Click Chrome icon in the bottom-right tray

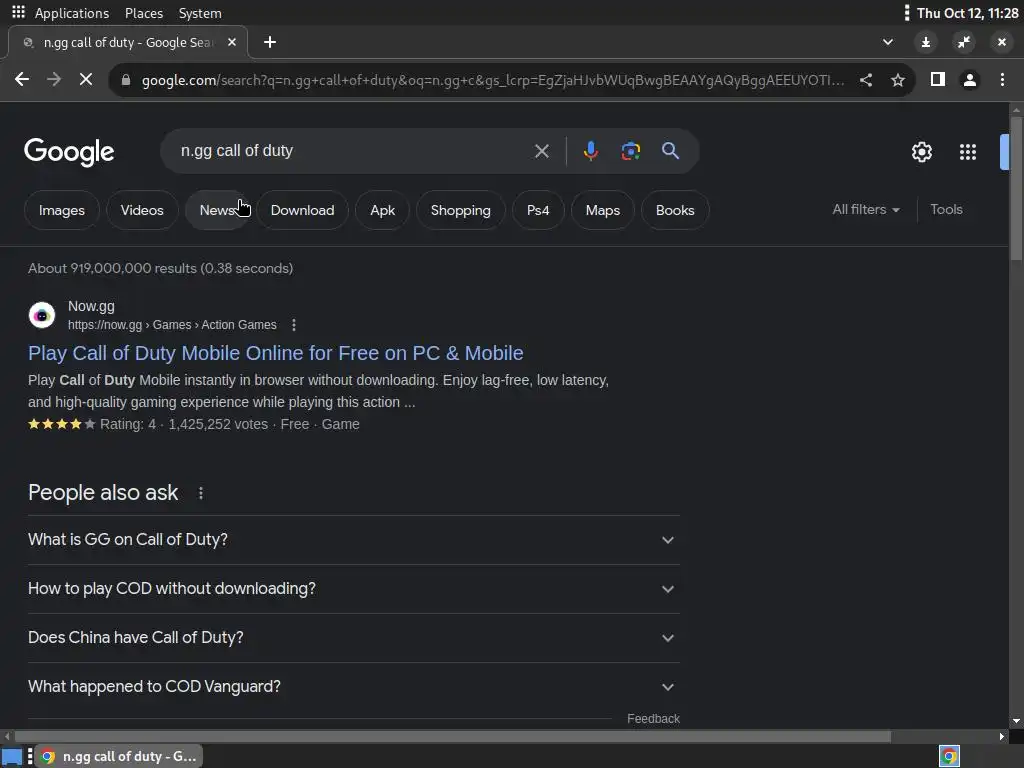950,756
